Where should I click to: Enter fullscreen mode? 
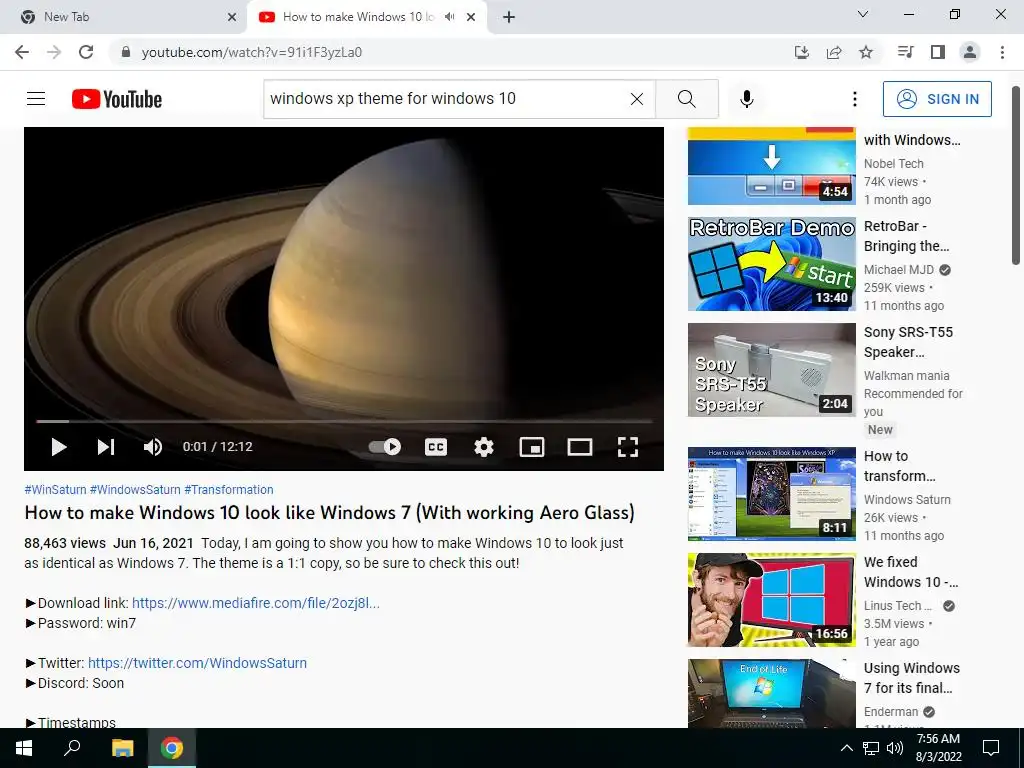pos(628,447)
